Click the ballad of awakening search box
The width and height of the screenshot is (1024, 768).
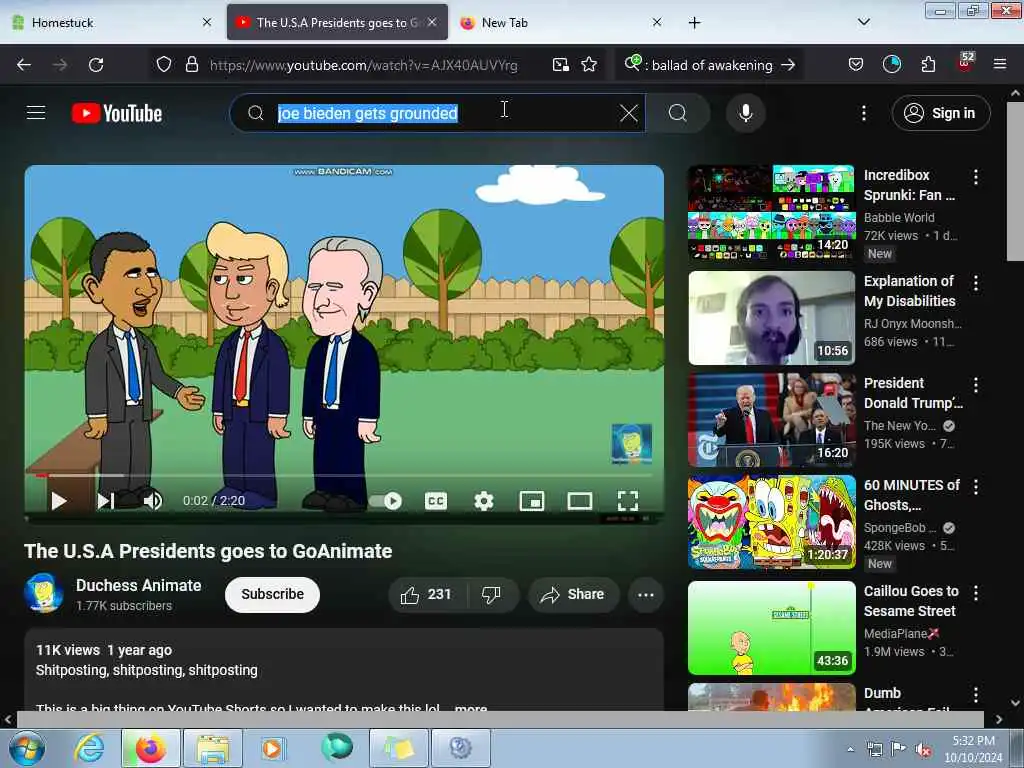[710, 65]
